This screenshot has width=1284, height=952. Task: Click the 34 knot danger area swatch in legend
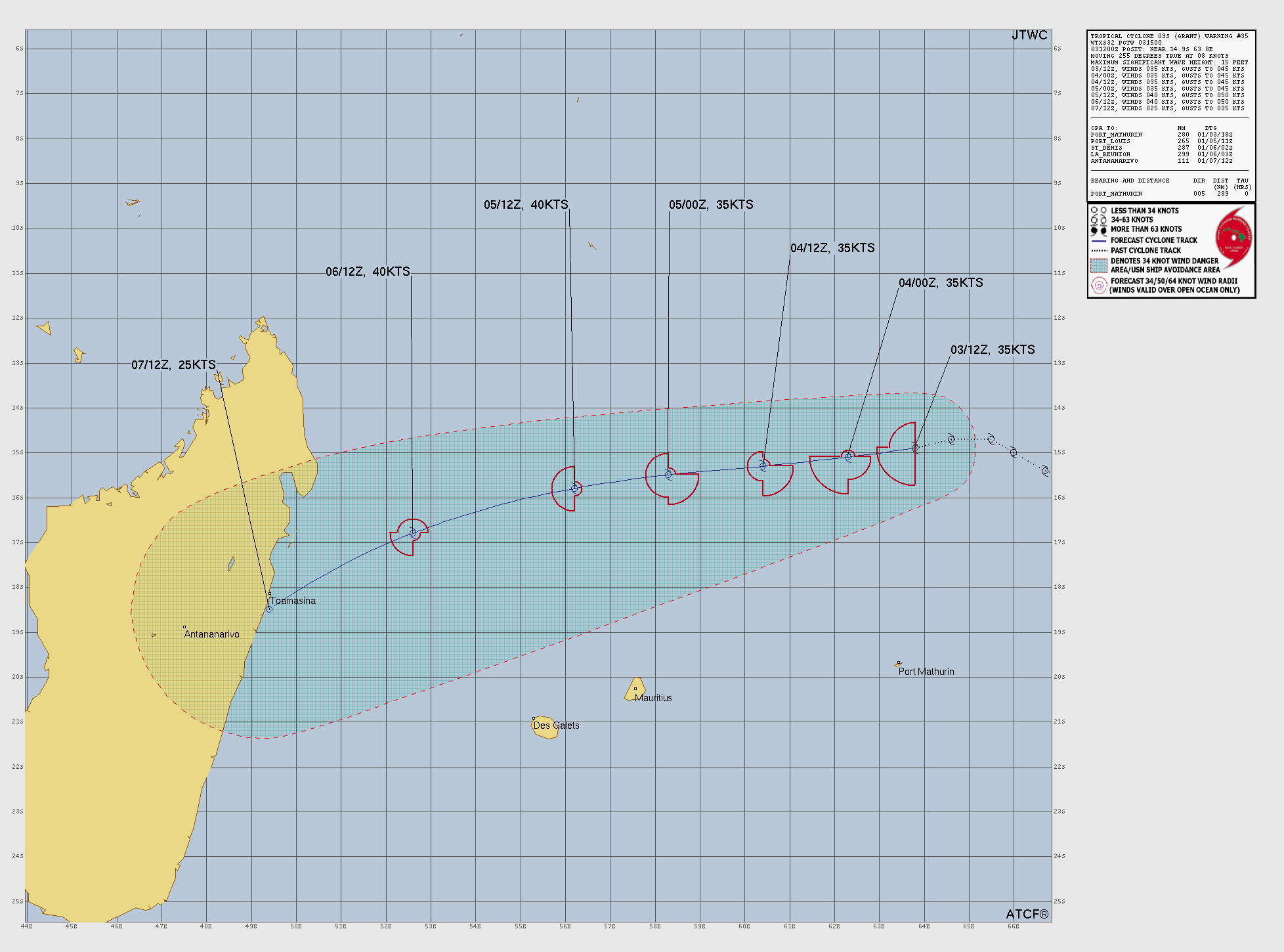pyautogui.click(x=1098, y=265)
